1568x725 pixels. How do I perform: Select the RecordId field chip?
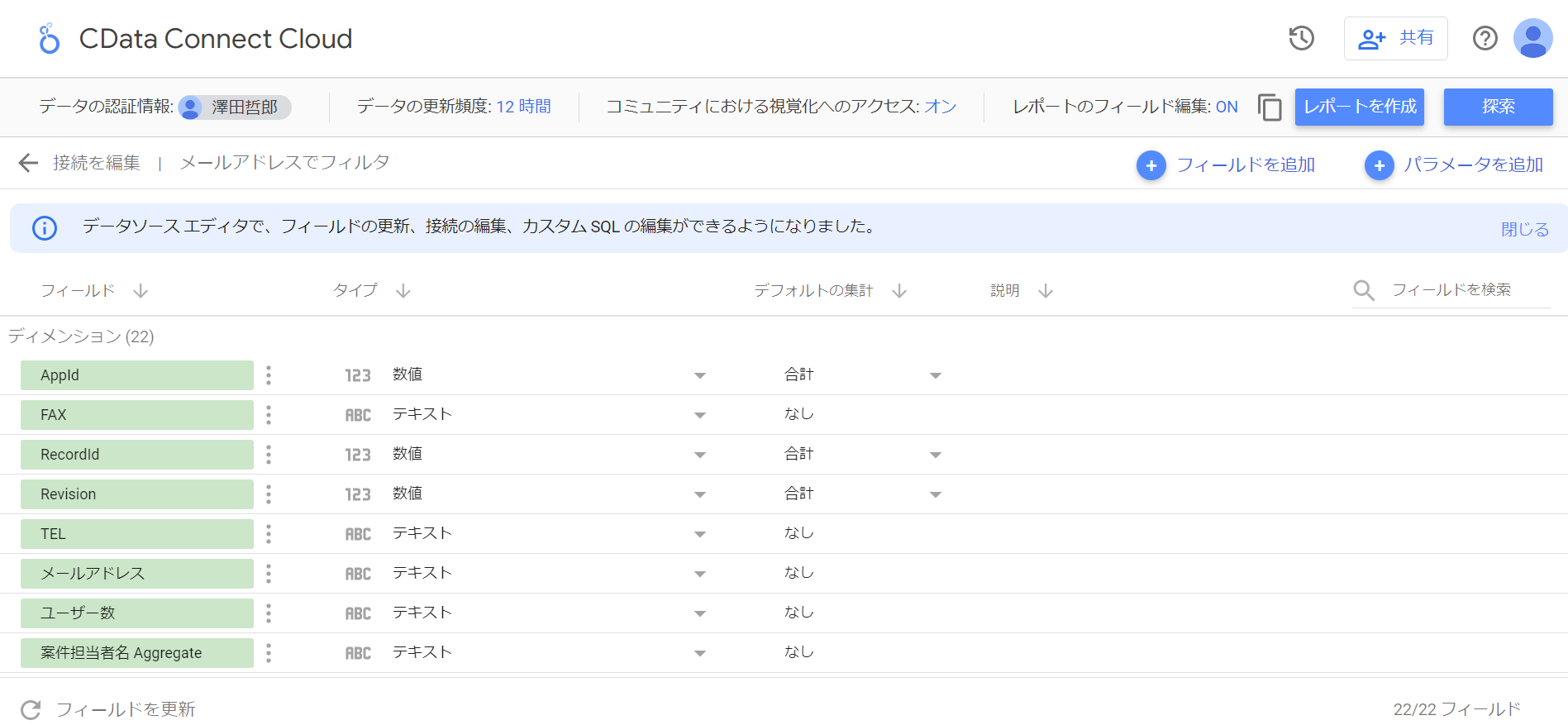137,455
